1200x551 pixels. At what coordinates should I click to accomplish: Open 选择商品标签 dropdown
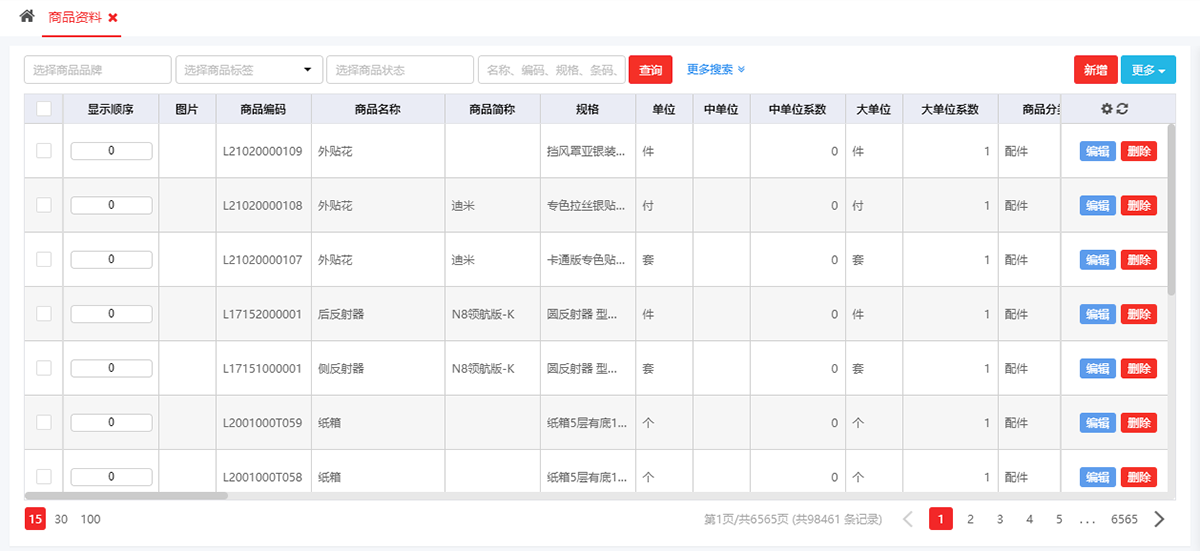pyautogui.click(x=249, y=70)
